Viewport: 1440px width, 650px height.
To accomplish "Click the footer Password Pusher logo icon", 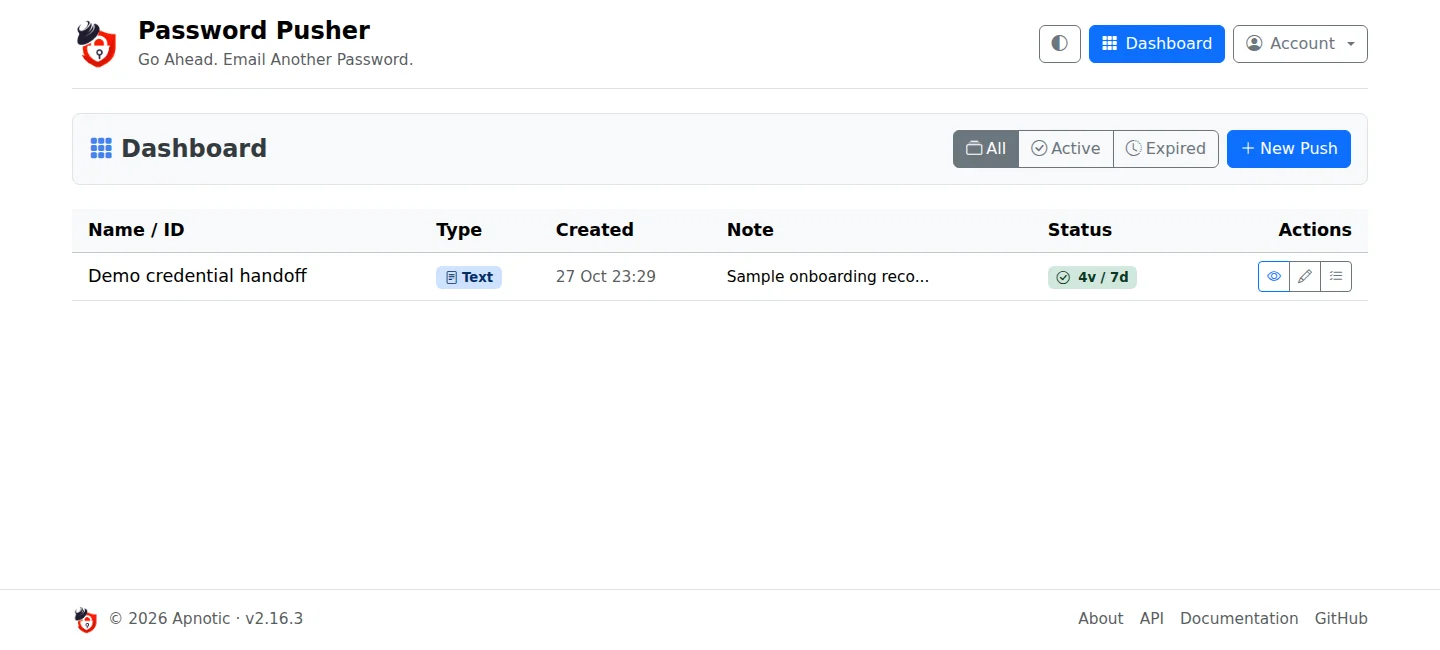I will point(86,620).
